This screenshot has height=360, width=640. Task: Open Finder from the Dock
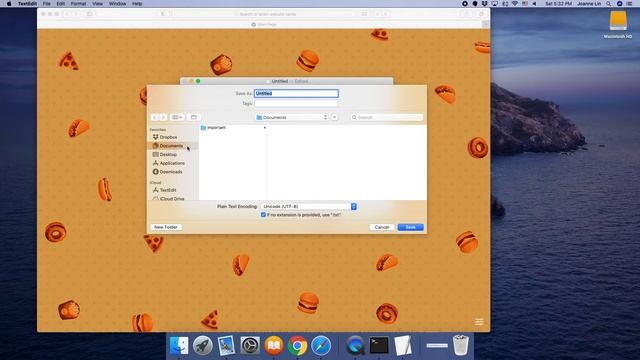coord(179,346)
